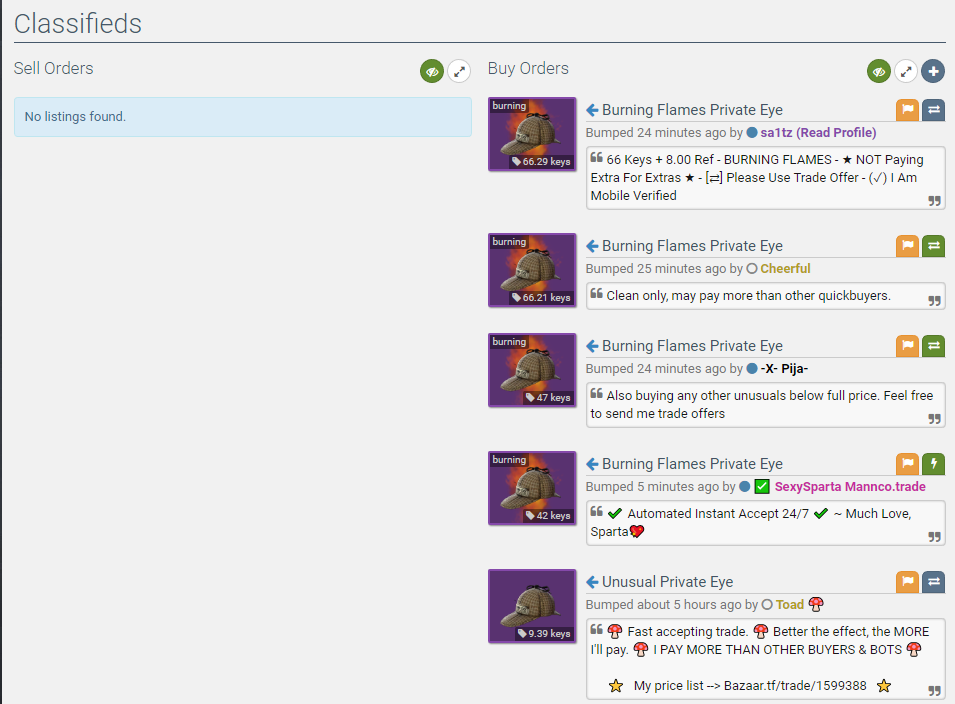Click -X- Pija-'s online status dot
The width and height of the screenshot is (955, 704).
(752, 368)
